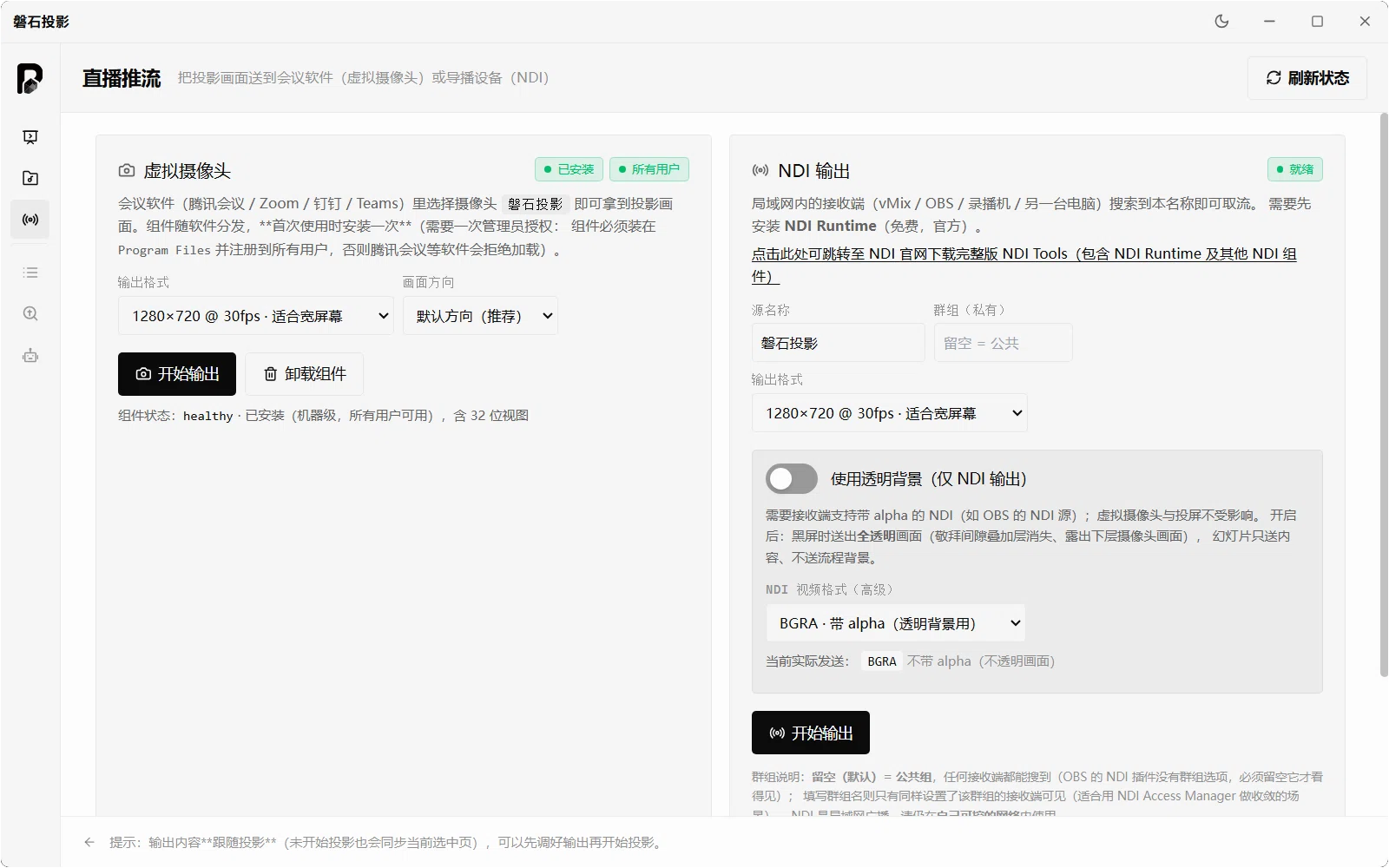The width and height of the screenshot is (1389, 868).
Task: Click the 磐石投影 camera name chip in description
Action: tap(536, 204)
